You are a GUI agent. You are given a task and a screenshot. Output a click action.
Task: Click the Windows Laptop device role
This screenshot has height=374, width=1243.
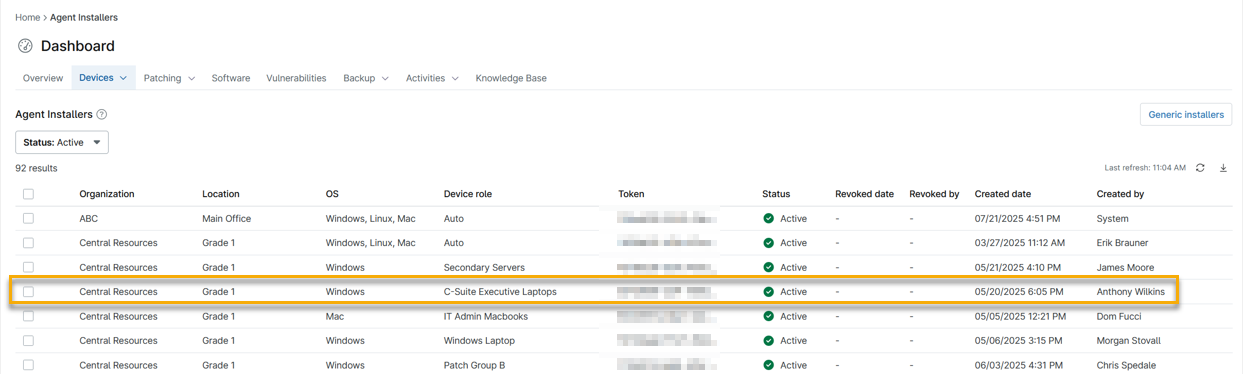pyautogui.click(x=479, y=341)
